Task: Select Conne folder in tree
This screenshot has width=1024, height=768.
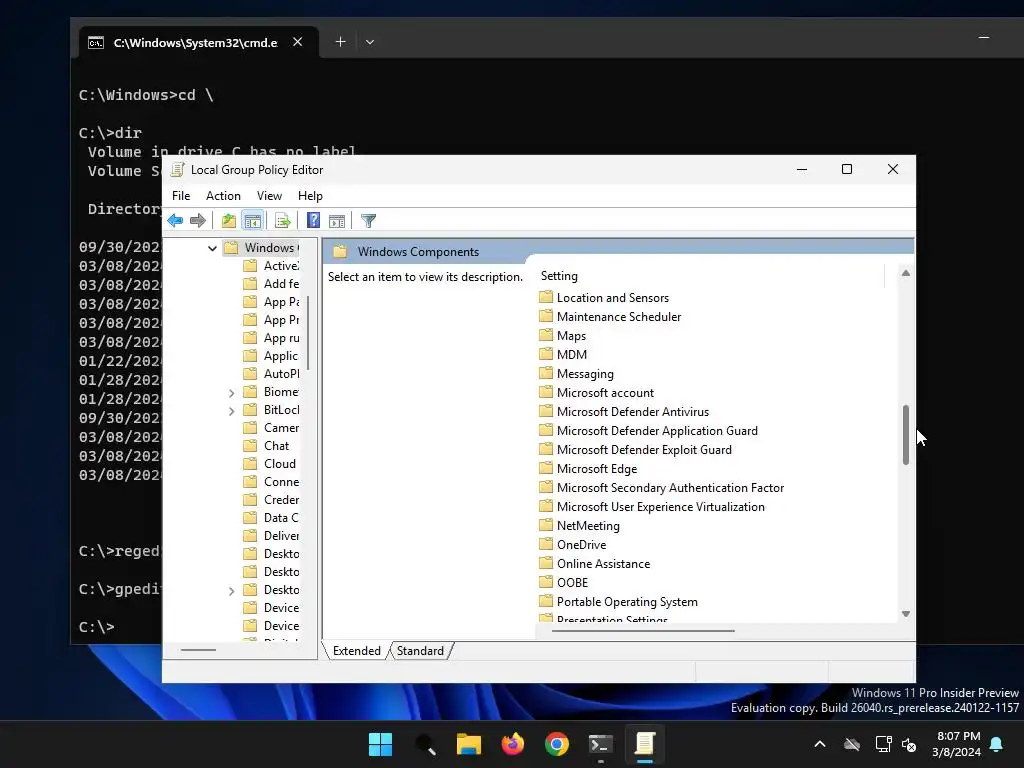Action: (271, 482)
